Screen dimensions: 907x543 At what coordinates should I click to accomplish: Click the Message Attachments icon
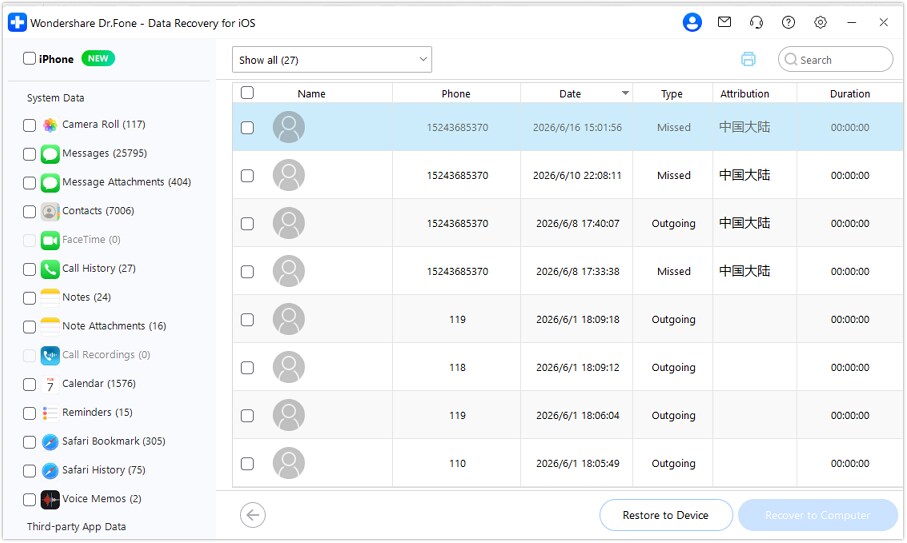pyautogui.click(x=50, y=183)
